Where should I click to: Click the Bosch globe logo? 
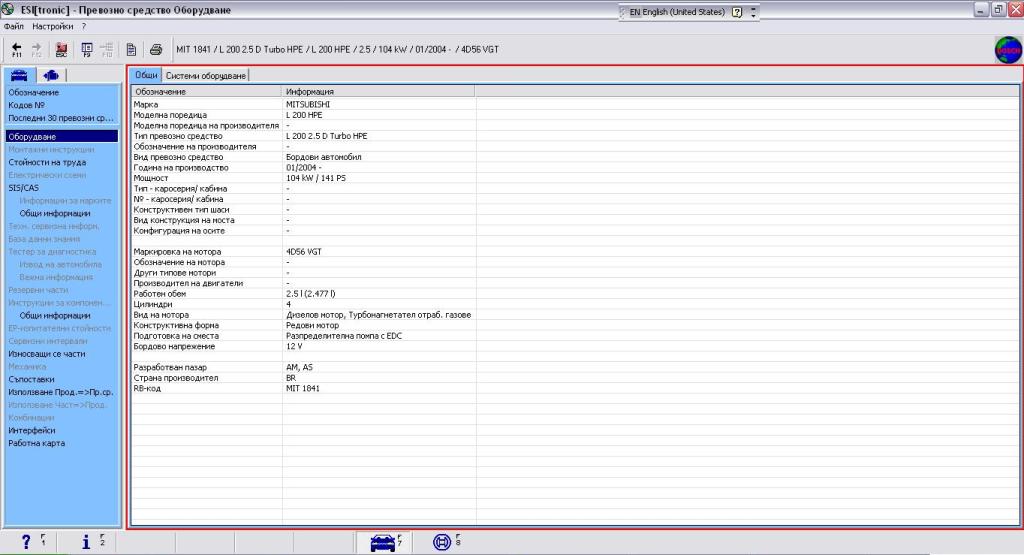(x=1008, y=50)
